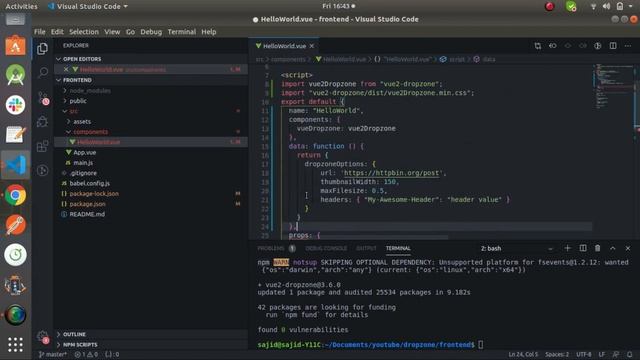Open package.json in the explorer
Screen dimensions: 640x360
point(151,204)
